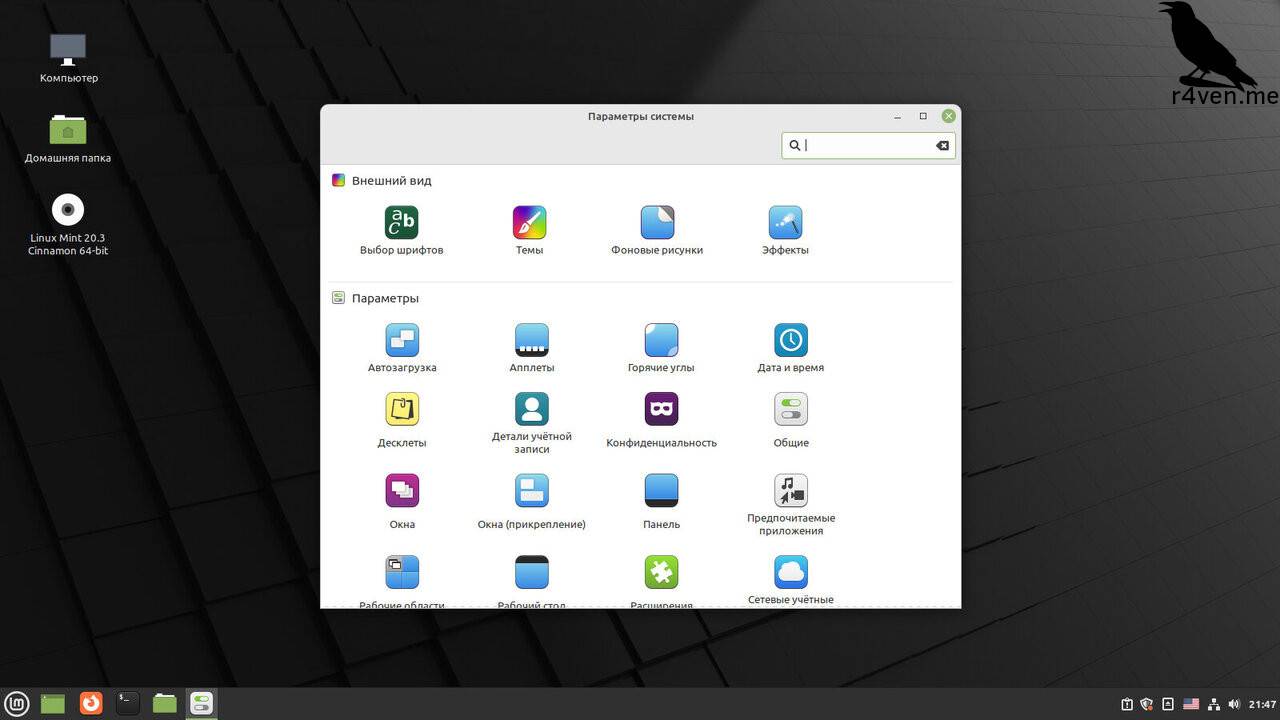Open Дата и время settings
Screen dimensions: 1280x720
pos(790,341)
